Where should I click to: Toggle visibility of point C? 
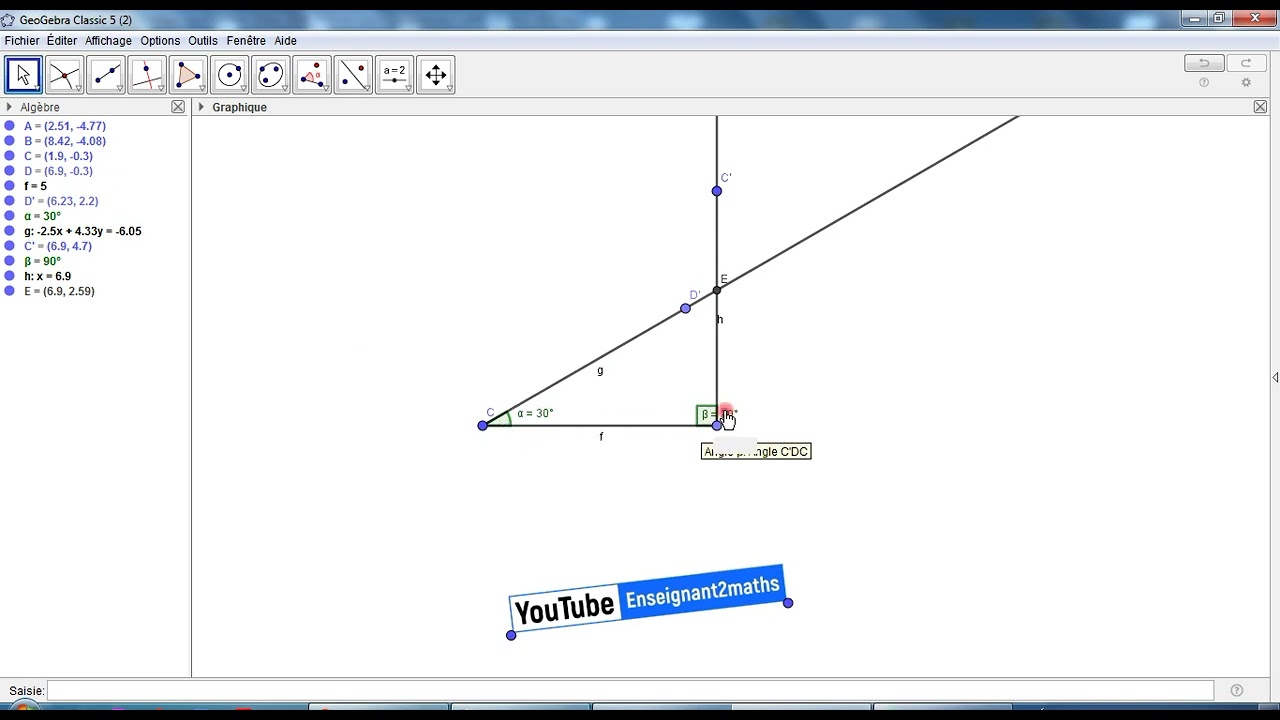(9, 156)
